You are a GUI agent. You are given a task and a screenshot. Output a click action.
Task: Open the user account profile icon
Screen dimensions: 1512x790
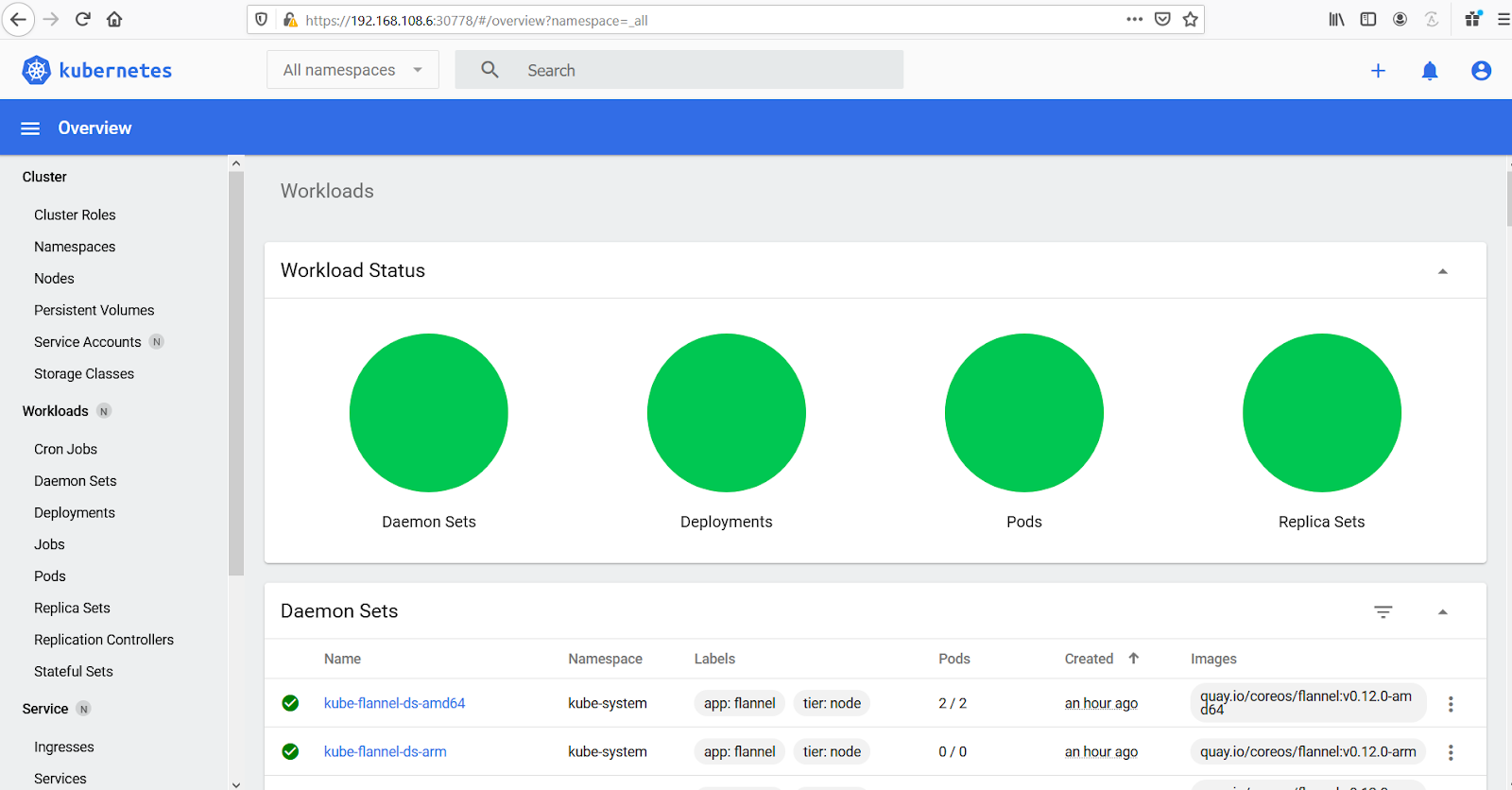pyautogui.click(x=1481, y=71)
